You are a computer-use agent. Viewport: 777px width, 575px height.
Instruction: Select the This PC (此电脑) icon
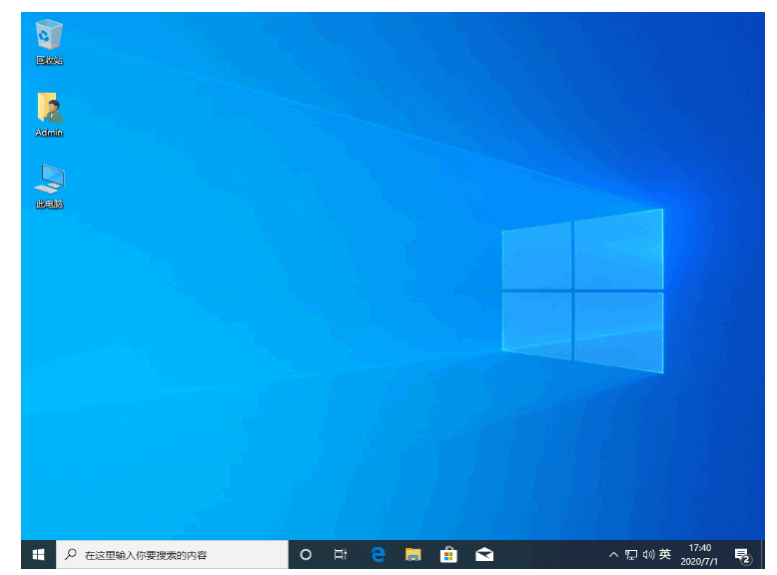click(49, 186)
